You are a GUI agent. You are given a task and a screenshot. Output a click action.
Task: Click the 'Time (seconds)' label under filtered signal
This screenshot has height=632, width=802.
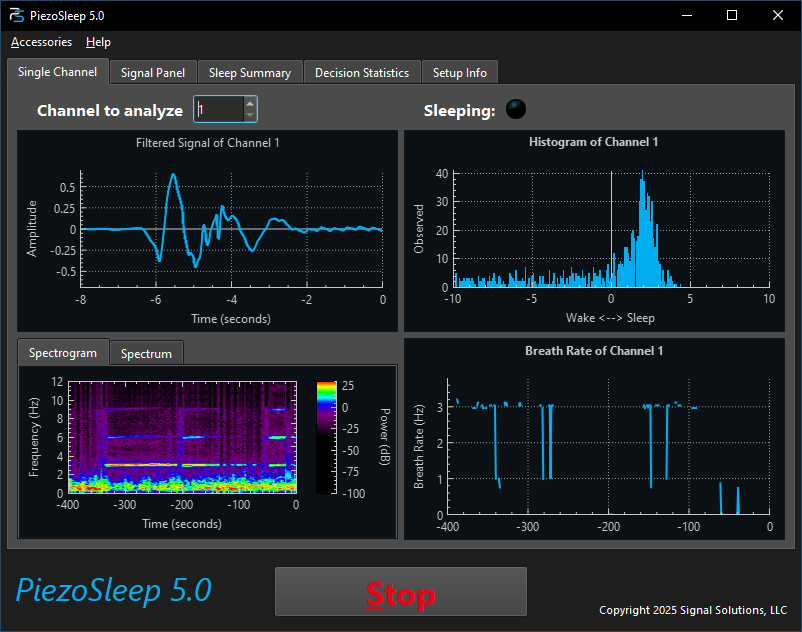231,319
